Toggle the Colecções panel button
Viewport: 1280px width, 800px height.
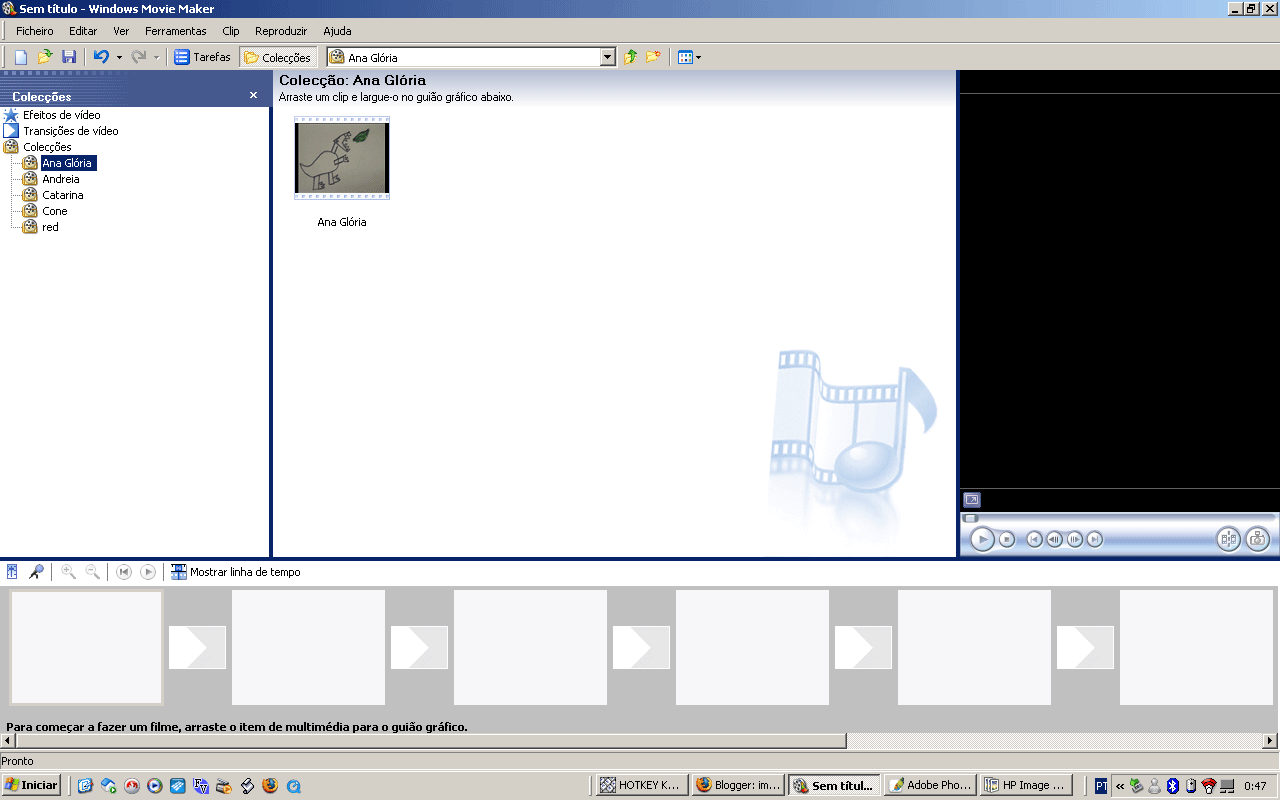[278, 57]
